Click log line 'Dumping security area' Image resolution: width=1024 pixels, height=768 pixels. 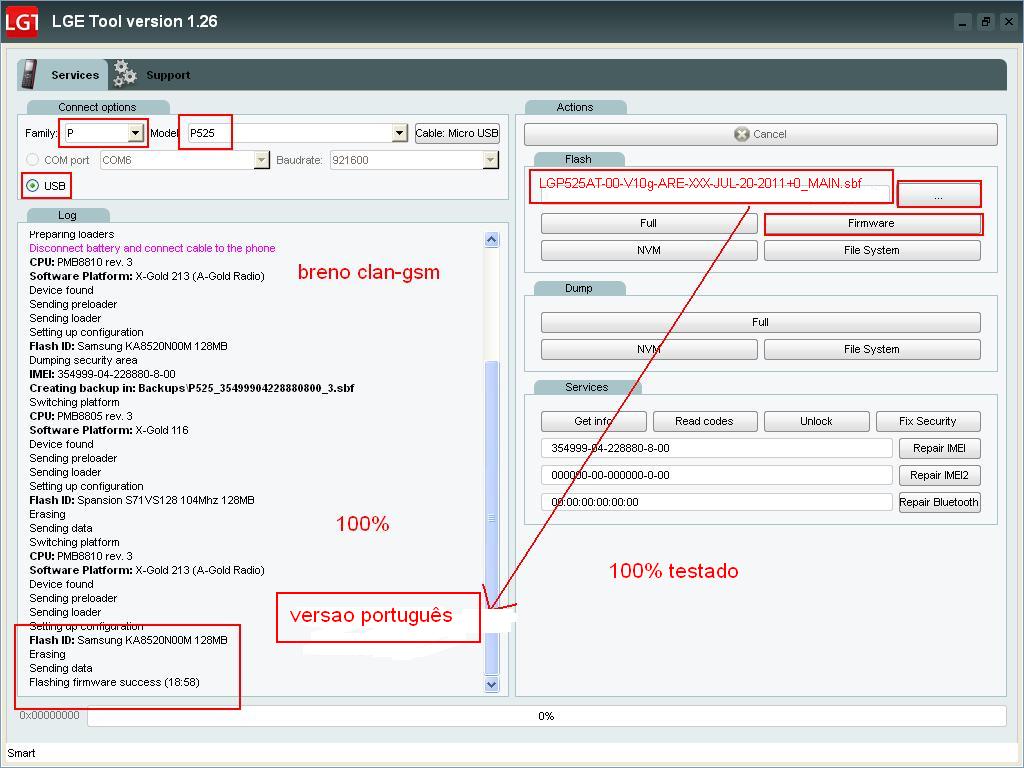coord(83,360)
